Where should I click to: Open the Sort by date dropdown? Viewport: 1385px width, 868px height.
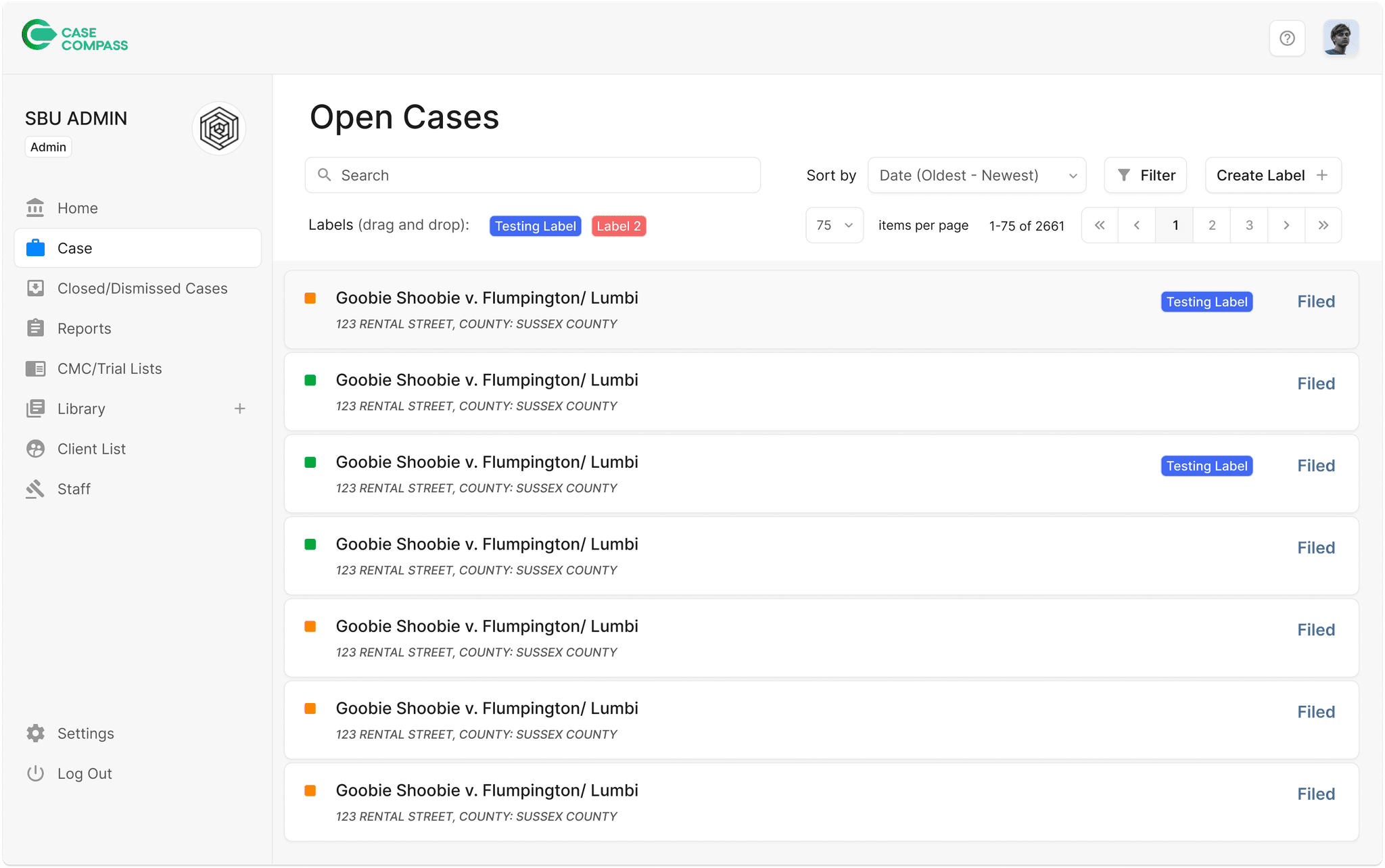tap(977, 176)
